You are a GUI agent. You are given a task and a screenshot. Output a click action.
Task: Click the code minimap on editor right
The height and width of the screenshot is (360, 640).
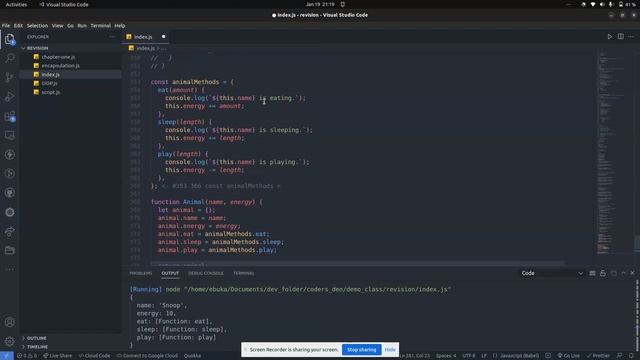pos(611,152)
